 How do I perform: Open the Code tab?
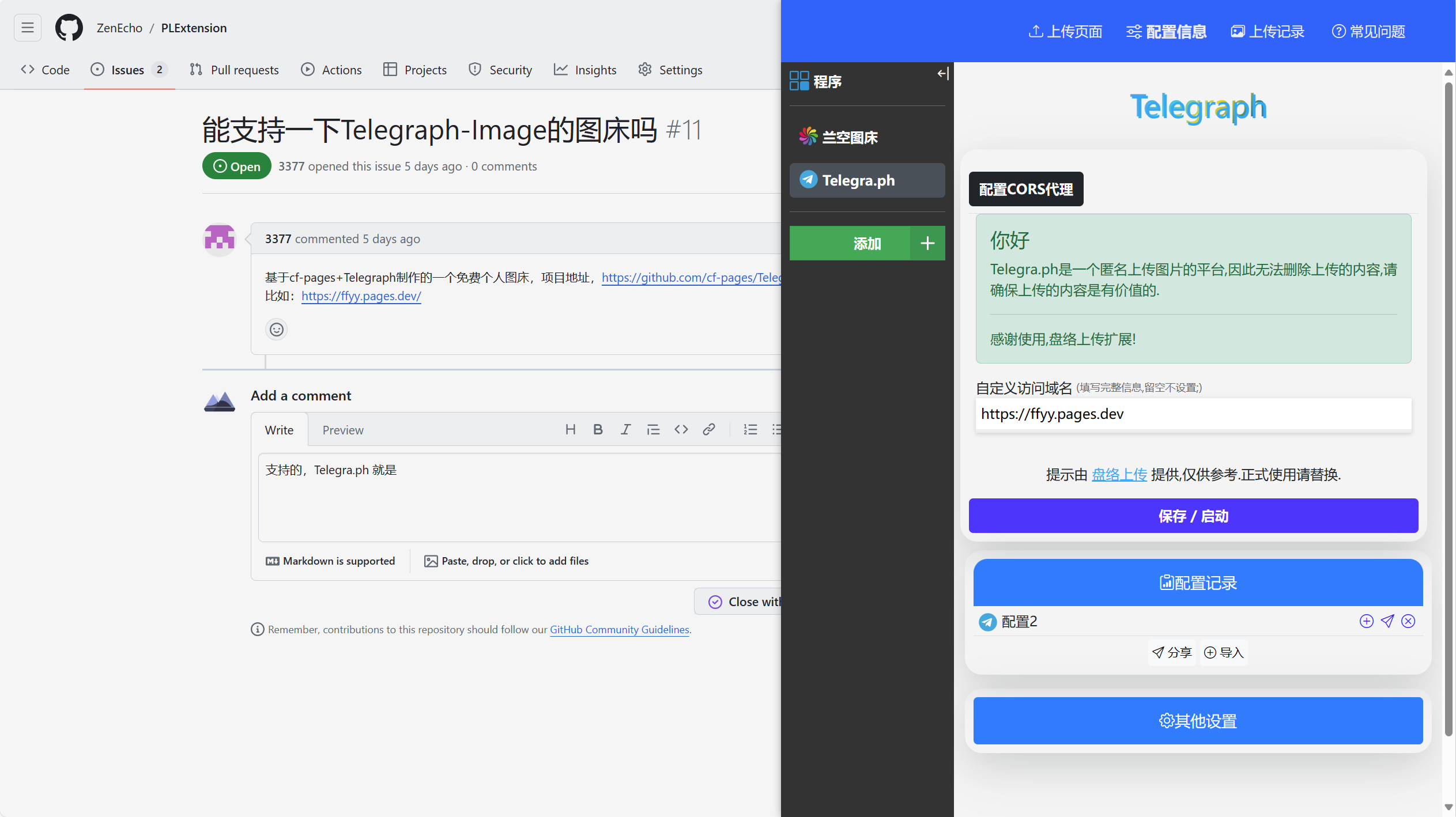coord(45,70)
